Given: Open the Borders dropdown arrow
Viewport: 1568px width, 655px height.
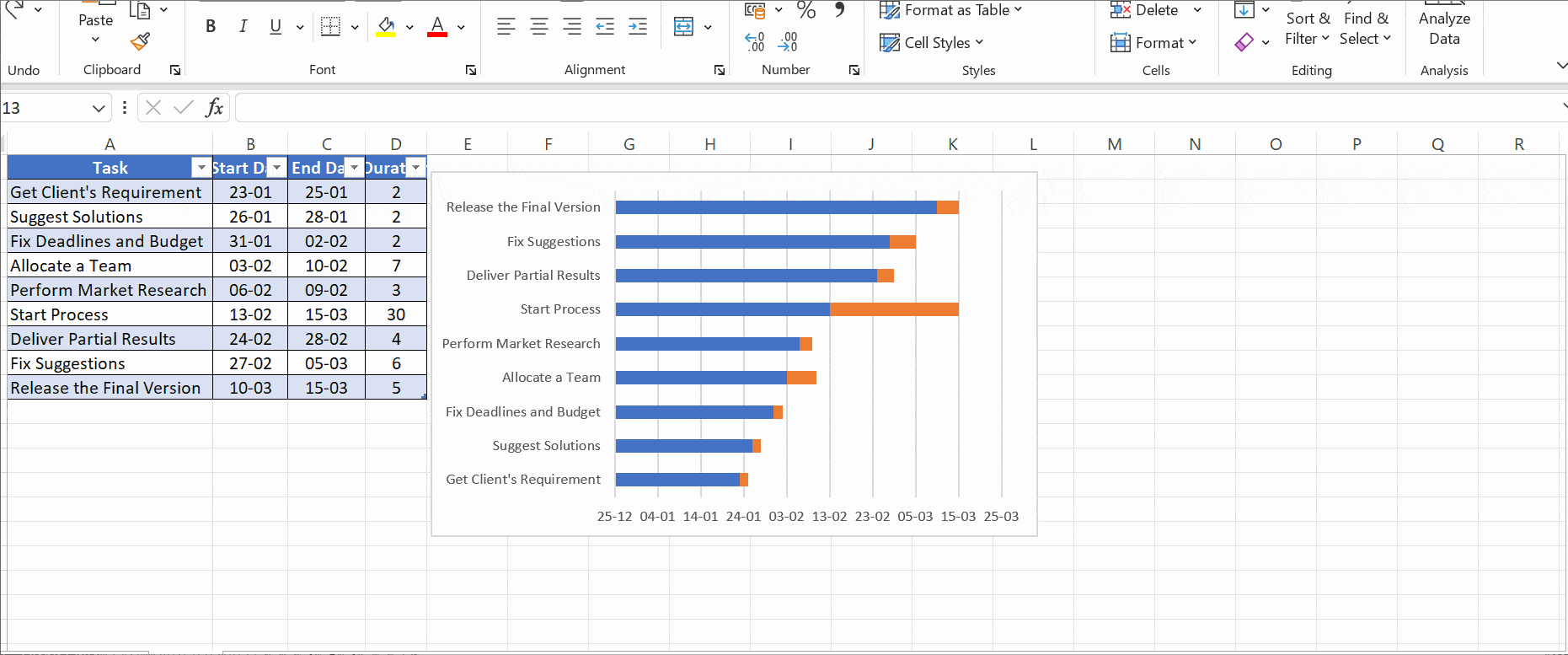Looking at the screenshot, I should [x=355, y=27].
